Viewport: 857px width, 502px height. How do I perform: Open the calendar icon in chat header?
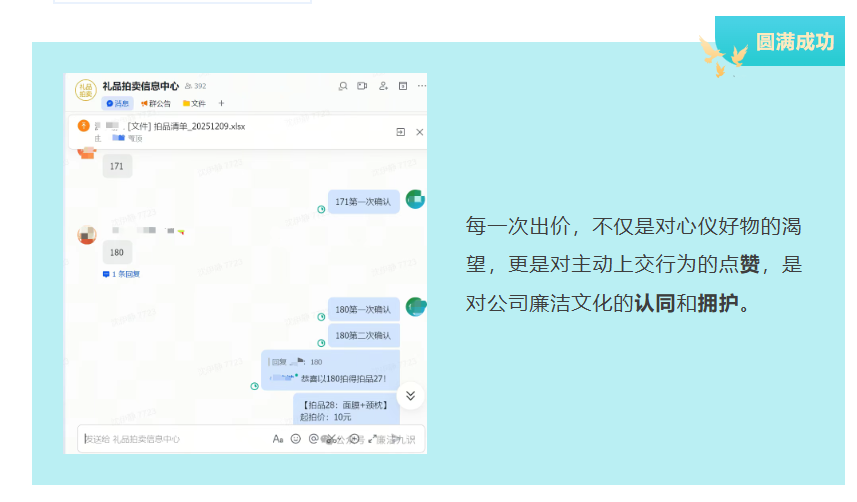[403, 86]
